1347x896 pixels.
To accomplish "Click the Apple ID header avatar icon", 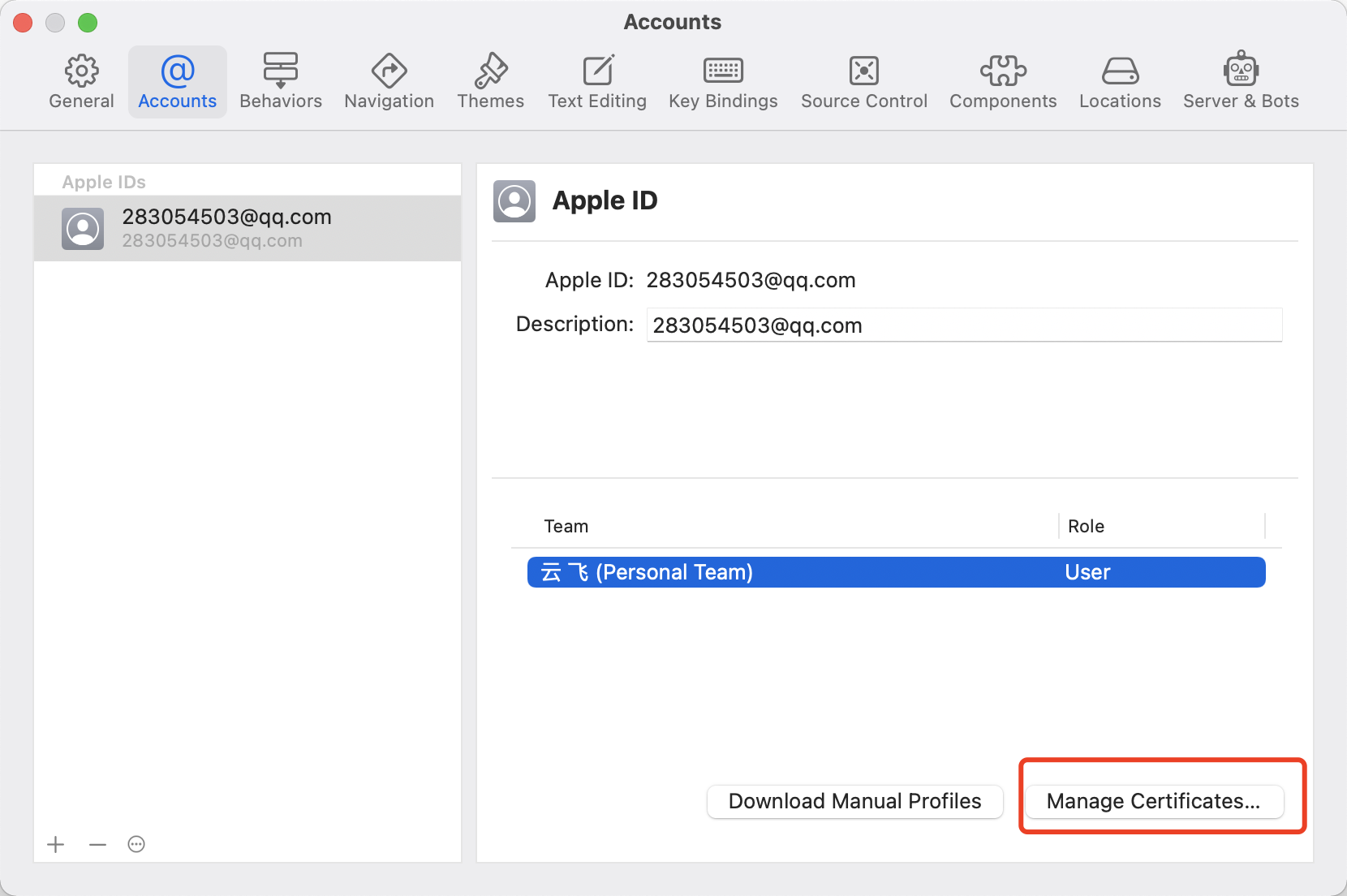I will pyautogui.click(x=514, y=201).
